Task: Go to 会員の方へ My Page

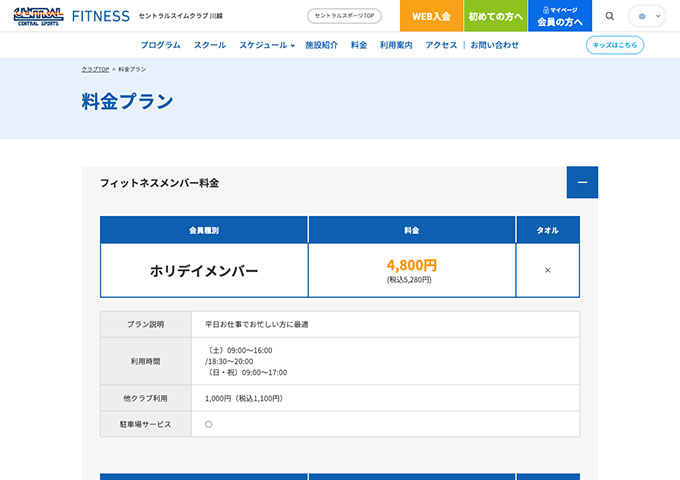Action: 560,16
